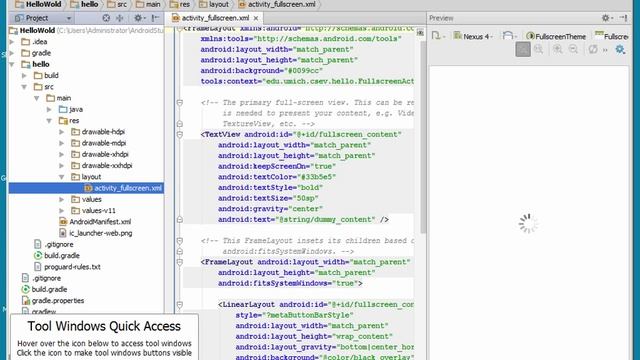Toggle zoom-to-fit button in Preview toolbar
Image resolution: width=640 pixels, height=360 pixels.
(x=523, y=49)
